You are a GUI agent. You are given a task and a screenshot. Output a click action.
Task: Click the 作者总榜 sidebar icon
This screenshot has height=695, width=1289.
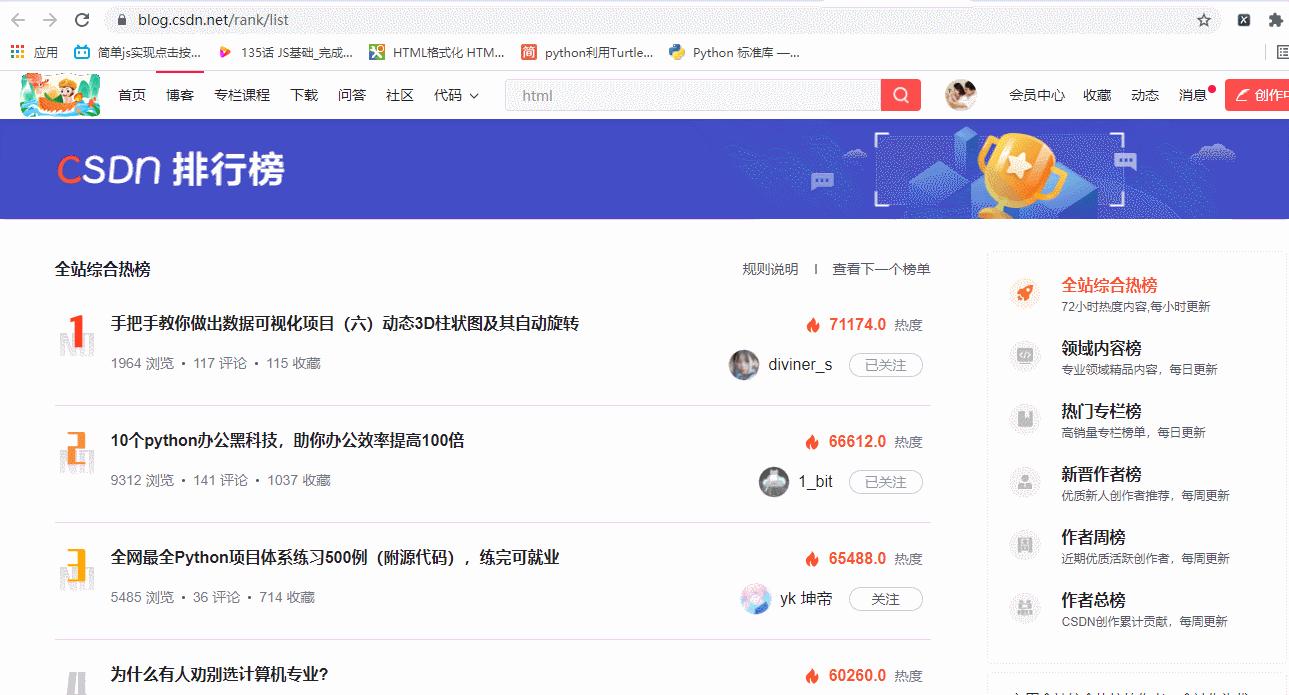coord(1024,605)
